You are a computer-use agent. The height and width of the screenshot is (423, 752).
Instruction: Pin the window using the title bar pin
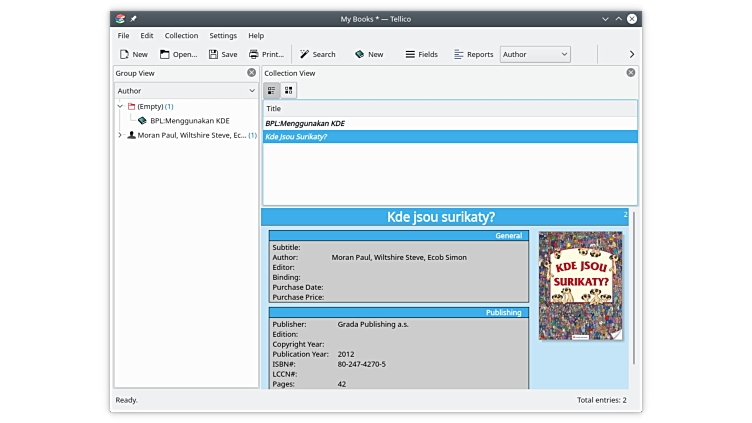pyautogui.click(x=134, y=18)
